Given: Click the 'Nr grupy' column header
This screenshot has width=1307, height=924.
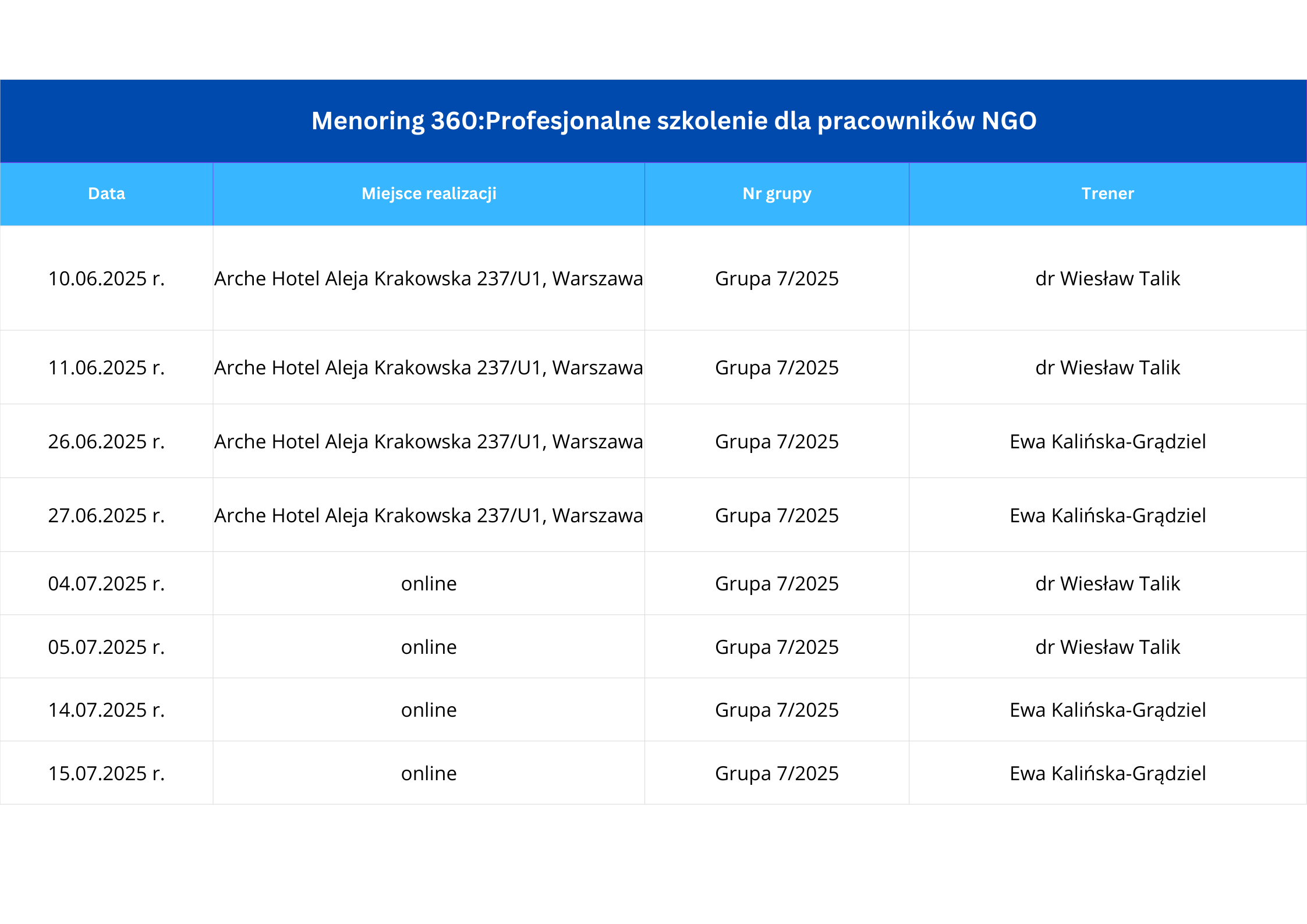Looking at the screenshot, I should tap(777, 194).
